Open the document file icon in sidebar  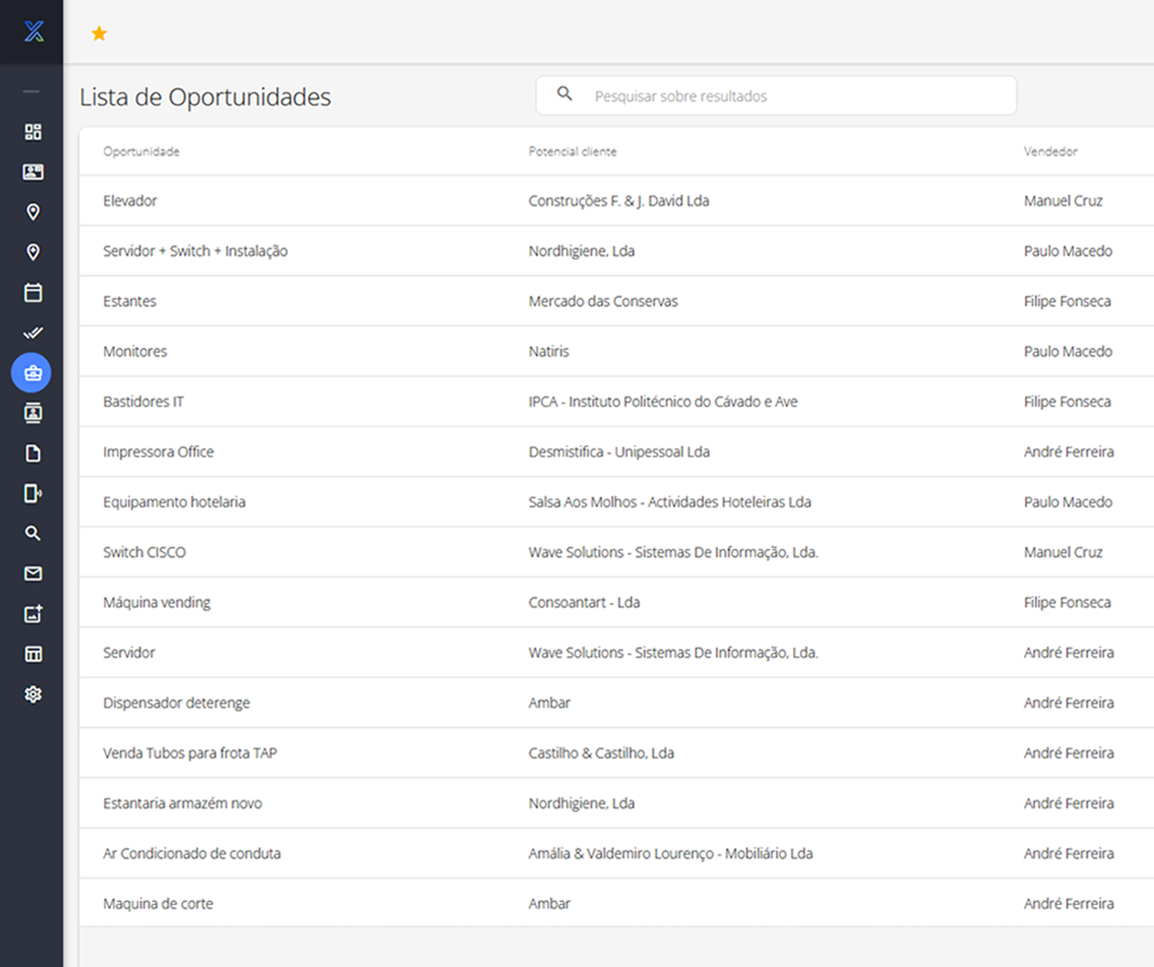pos(33,454)
